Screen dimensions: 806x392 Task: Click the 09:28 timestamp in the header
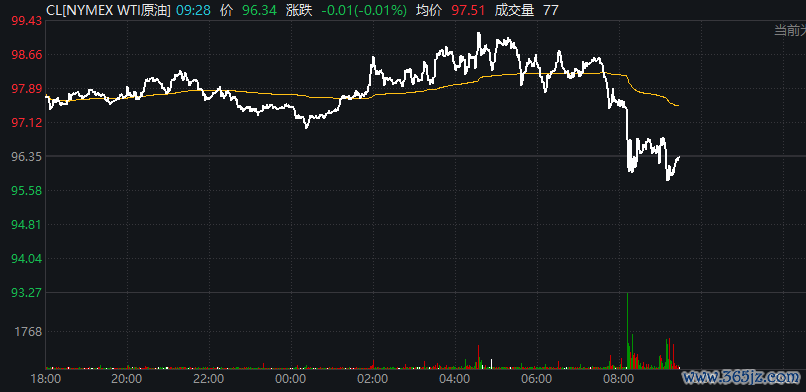coord(194,10)
